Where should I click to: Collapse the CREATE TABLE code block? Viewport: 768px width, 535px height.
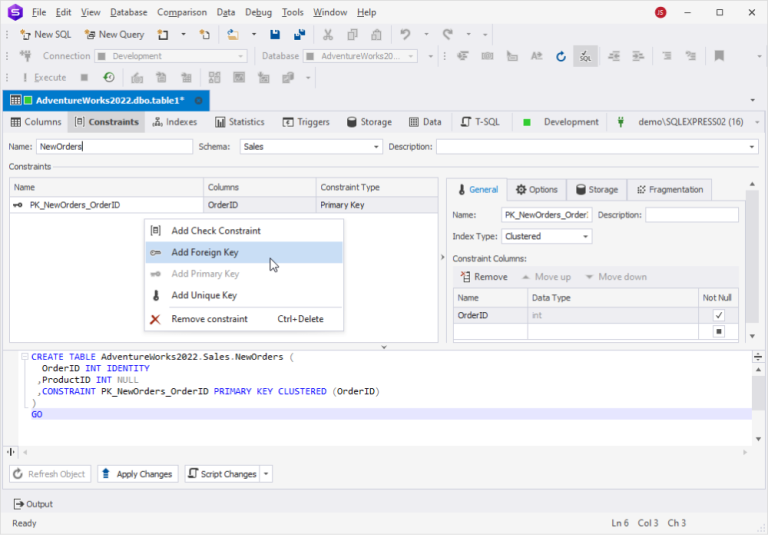tap(24, 356)
